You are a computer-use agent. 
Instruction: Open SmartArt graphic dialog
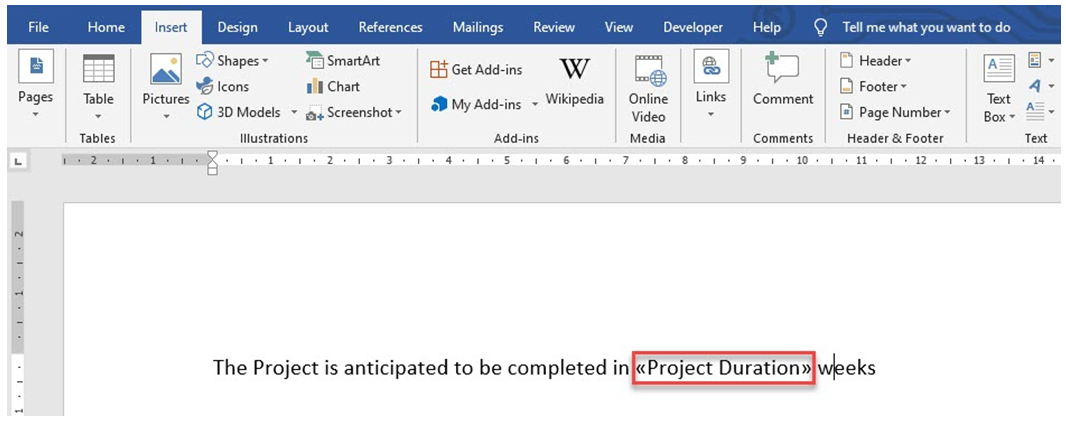(342, 61)
